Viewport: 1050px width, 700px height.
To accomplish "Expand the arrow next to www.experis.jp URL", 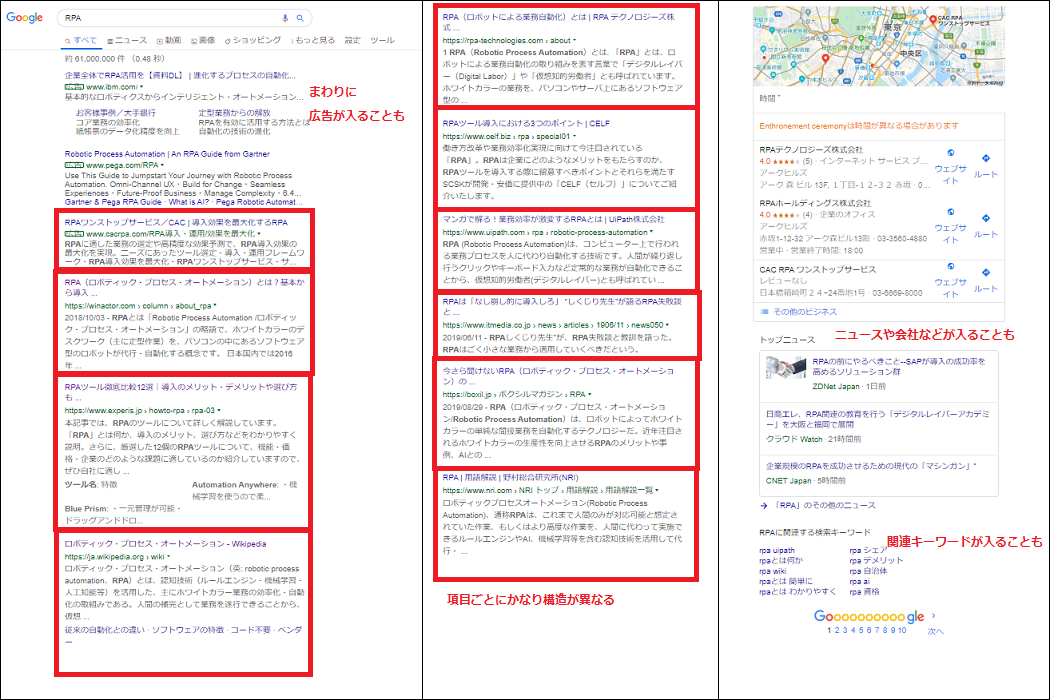I will tap(220, 410).
